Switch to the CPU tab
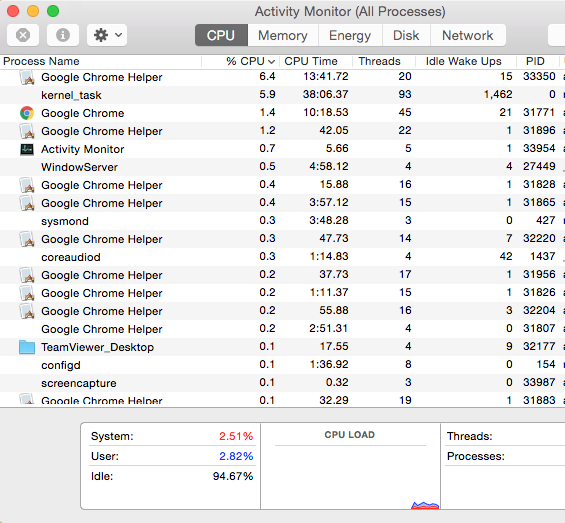Screen dimensions: 565x523 221,35
